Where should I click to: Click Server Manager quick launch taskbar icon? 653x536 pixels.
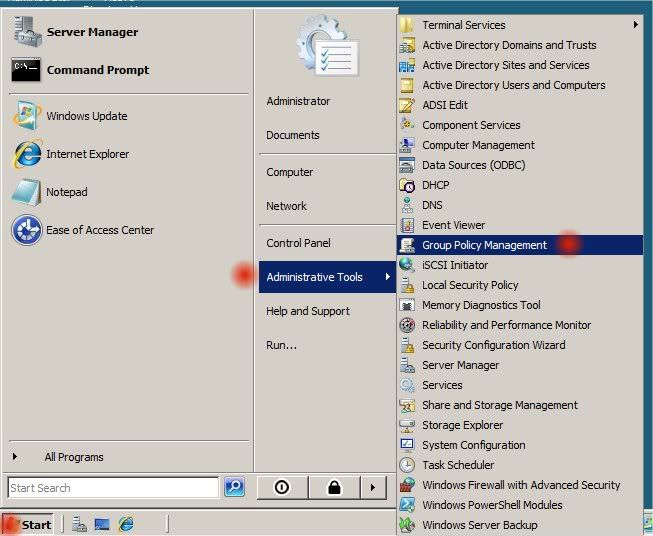79,524
